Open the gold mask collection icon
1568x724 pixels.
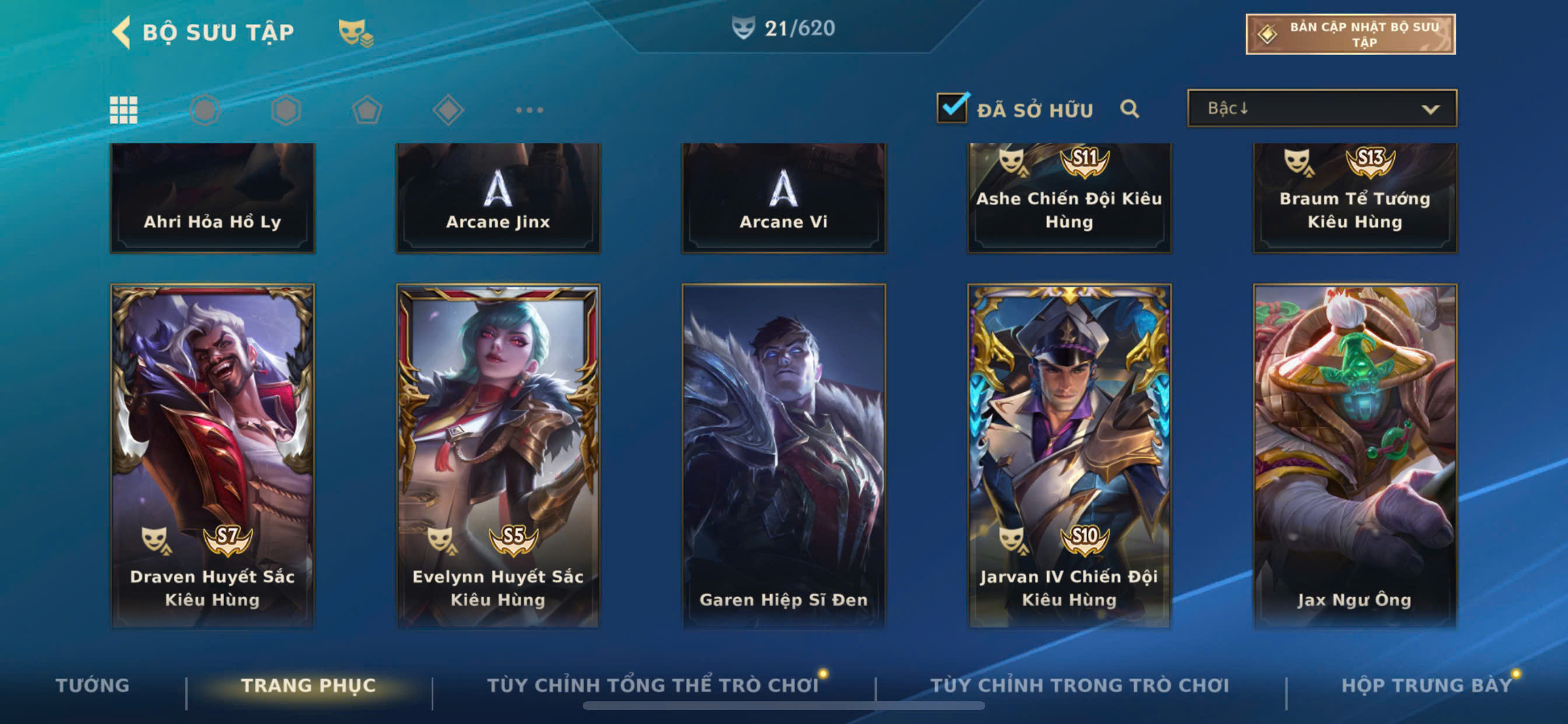click(x=356, y=32)
